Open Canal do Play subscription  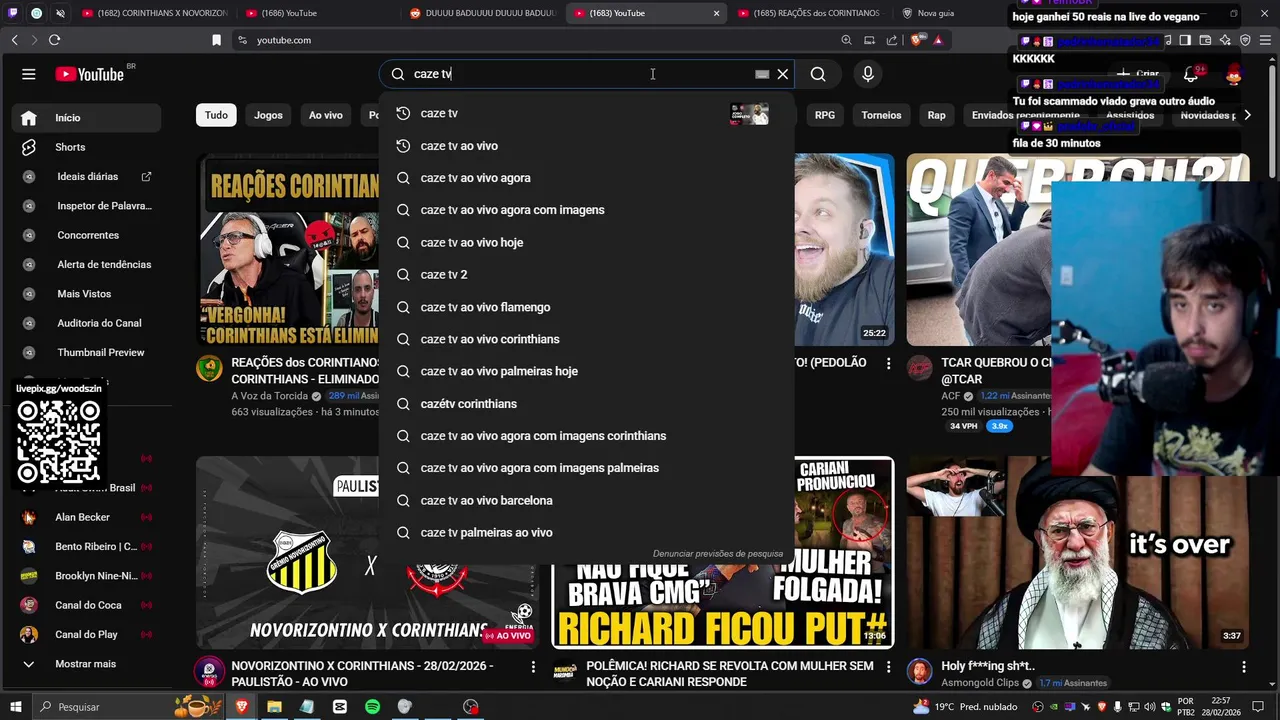87,634
